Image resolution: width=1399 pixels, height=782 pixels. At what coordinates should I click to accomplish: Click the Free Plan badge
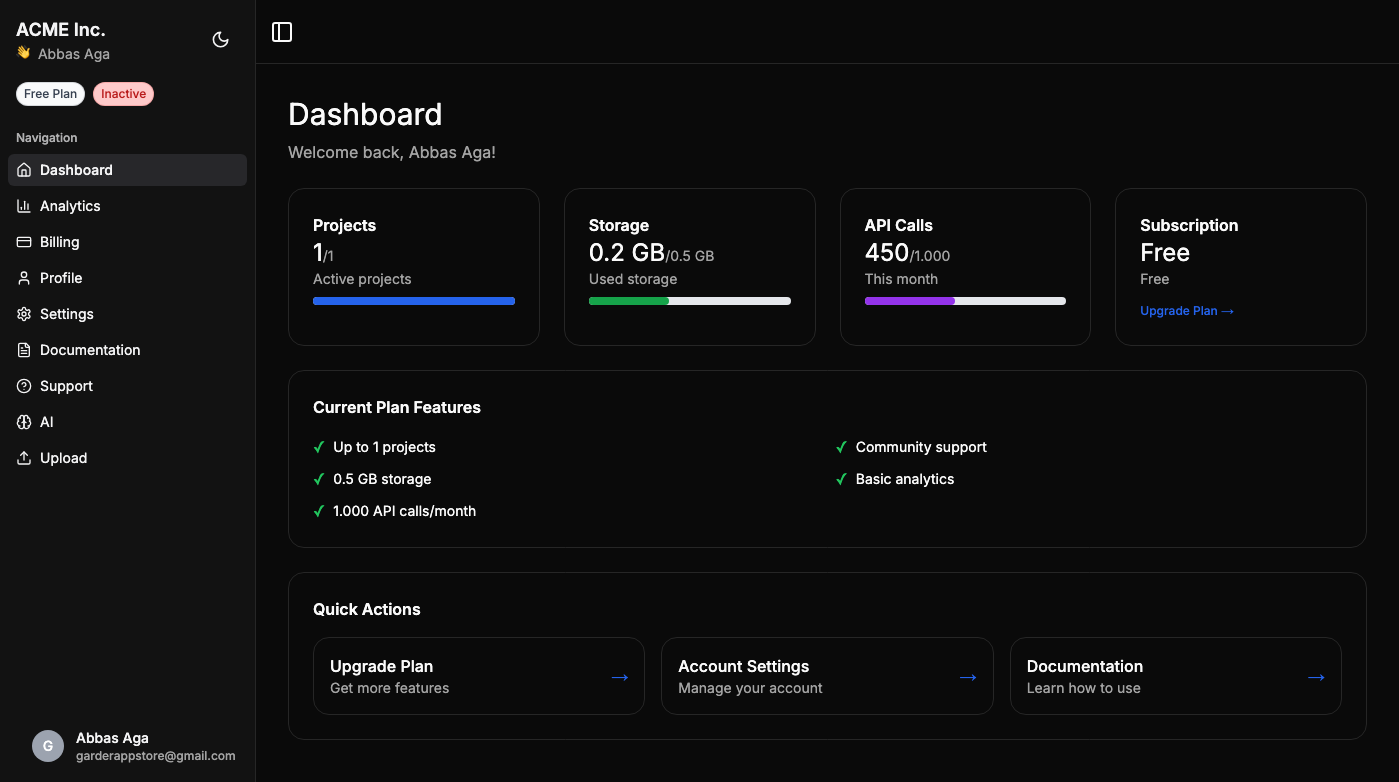(x=50, y=93)
